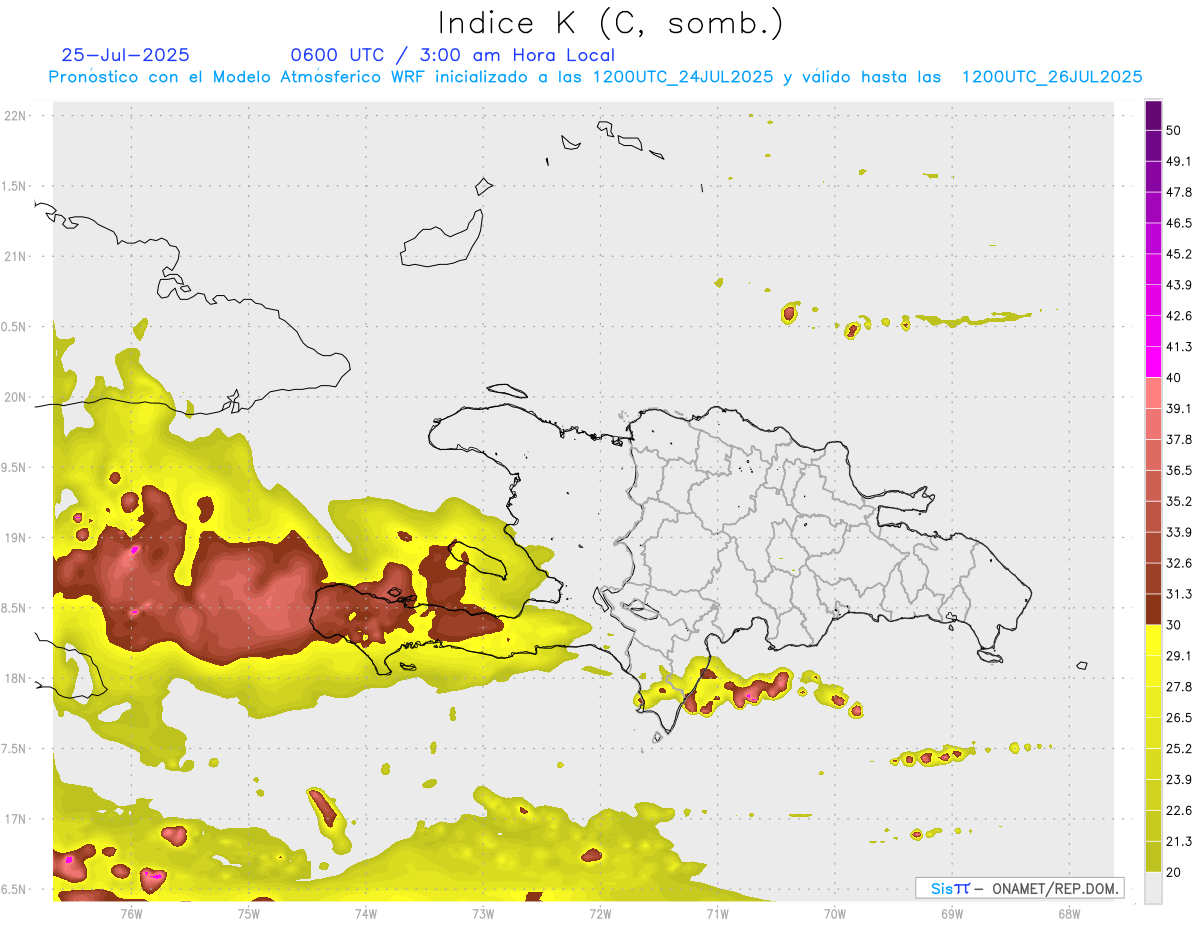Click the longitude label "75W"
This screenshot has height=927, width=1200.
tap(248, 913)
